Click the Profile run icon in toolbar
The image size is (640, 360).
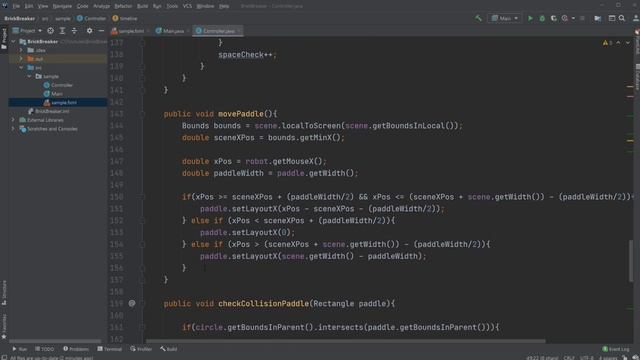click(565, 18)
